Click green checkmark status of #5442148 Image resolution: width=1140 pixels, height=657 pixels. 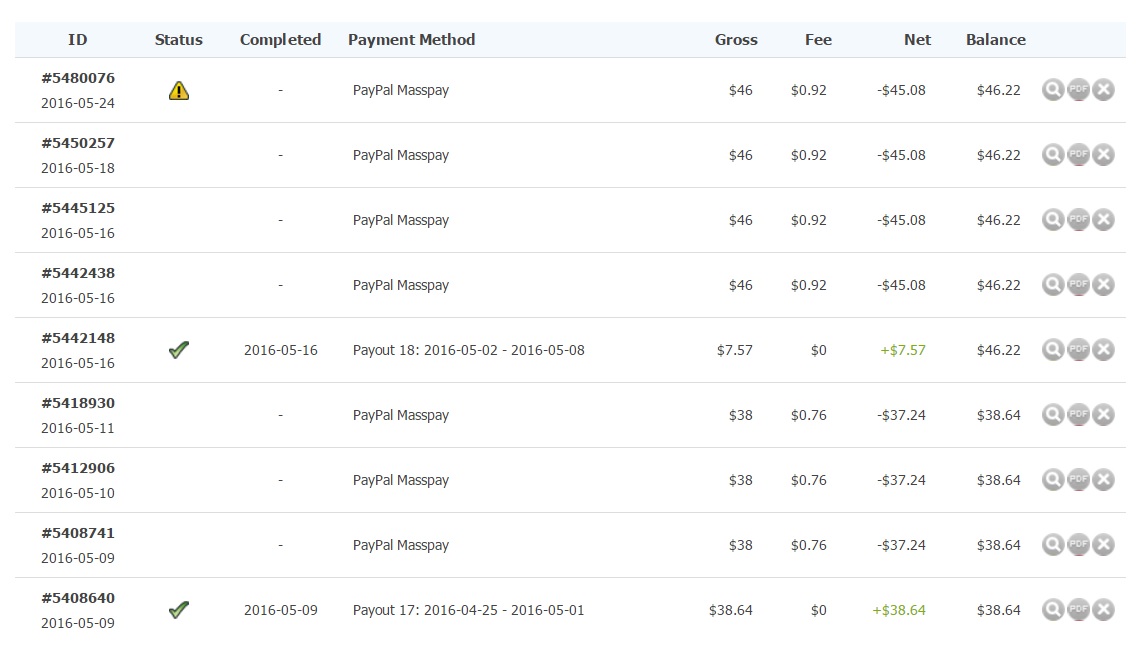[x=179, y=350]
